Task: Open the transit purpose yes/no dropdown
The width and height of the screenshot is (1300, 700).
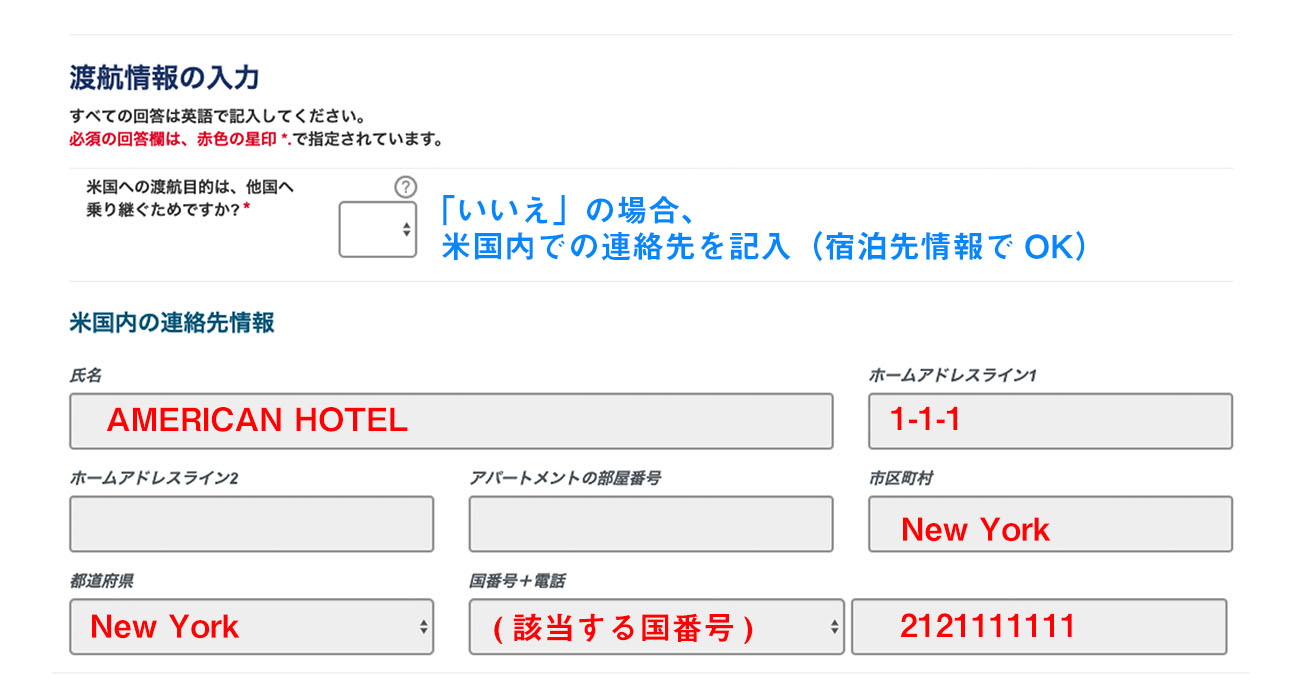Action: point(378,230)
